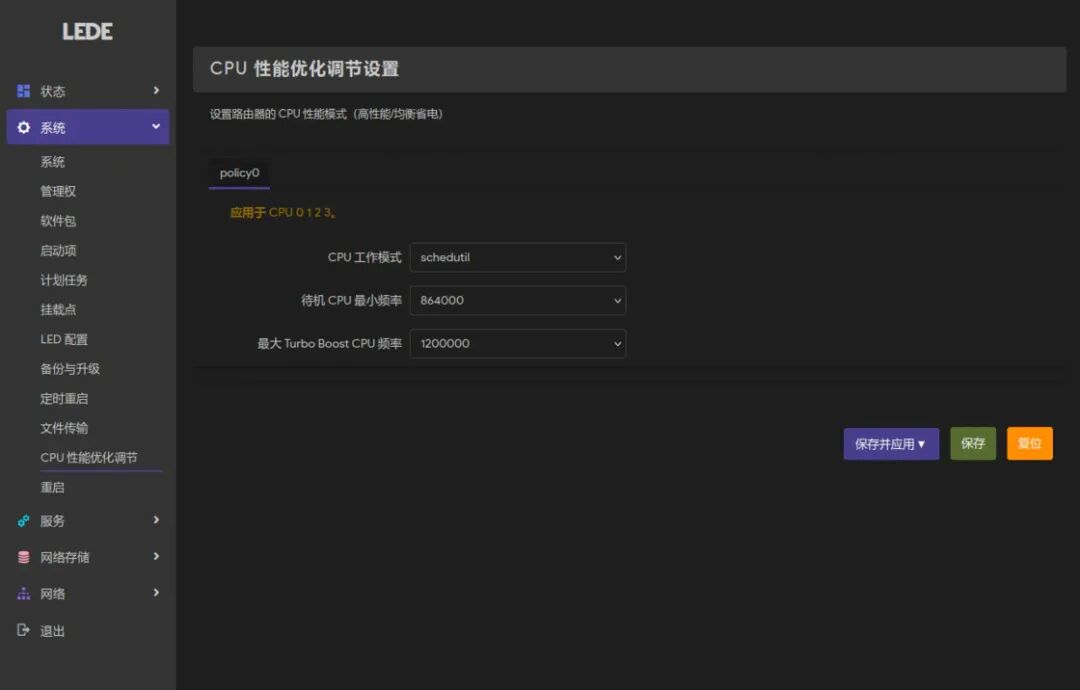
Task: Click the LEDE logo
Action: (87, 31)
